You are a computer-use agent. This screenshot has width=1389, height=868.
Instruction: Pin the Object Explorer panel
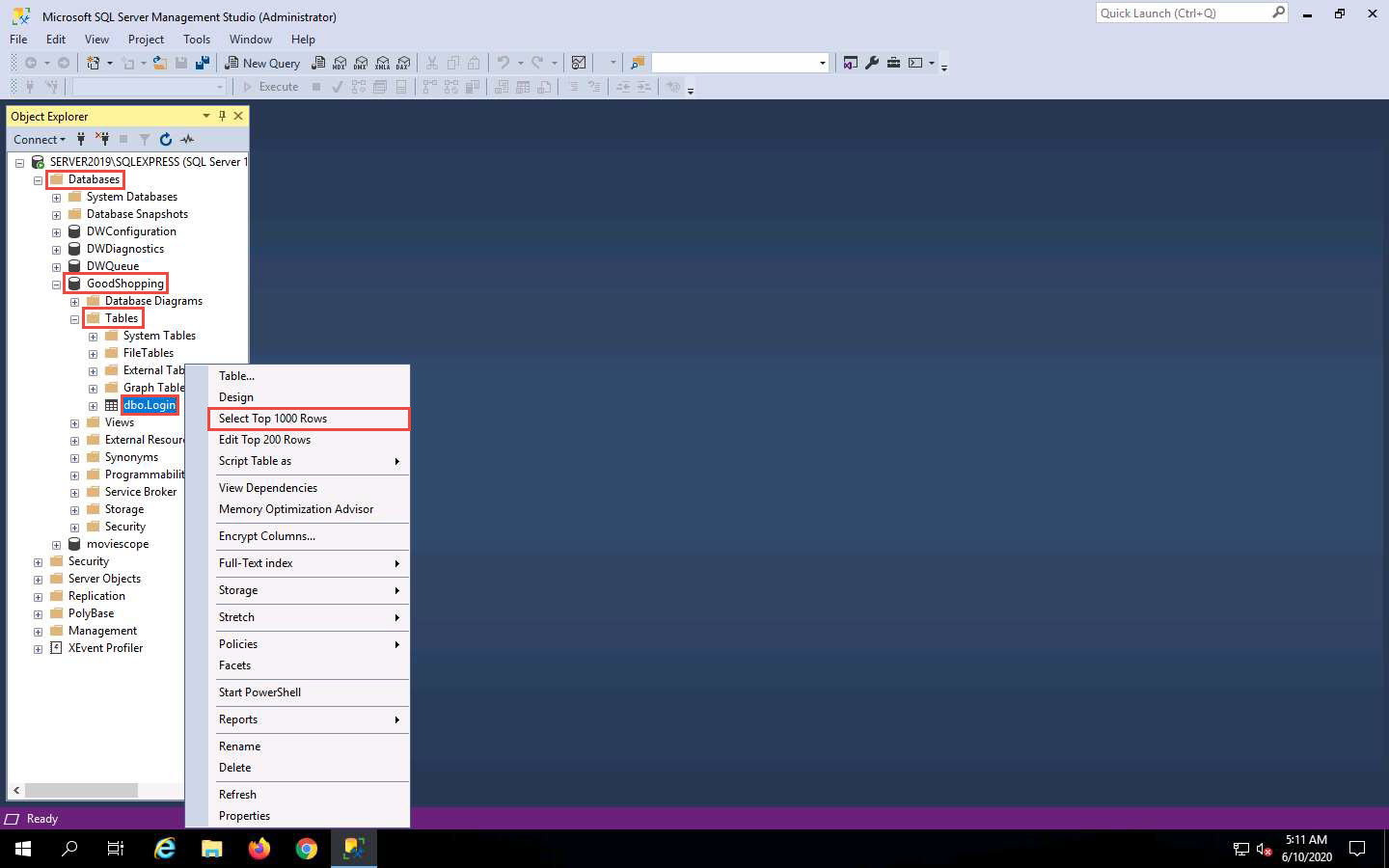222,116
